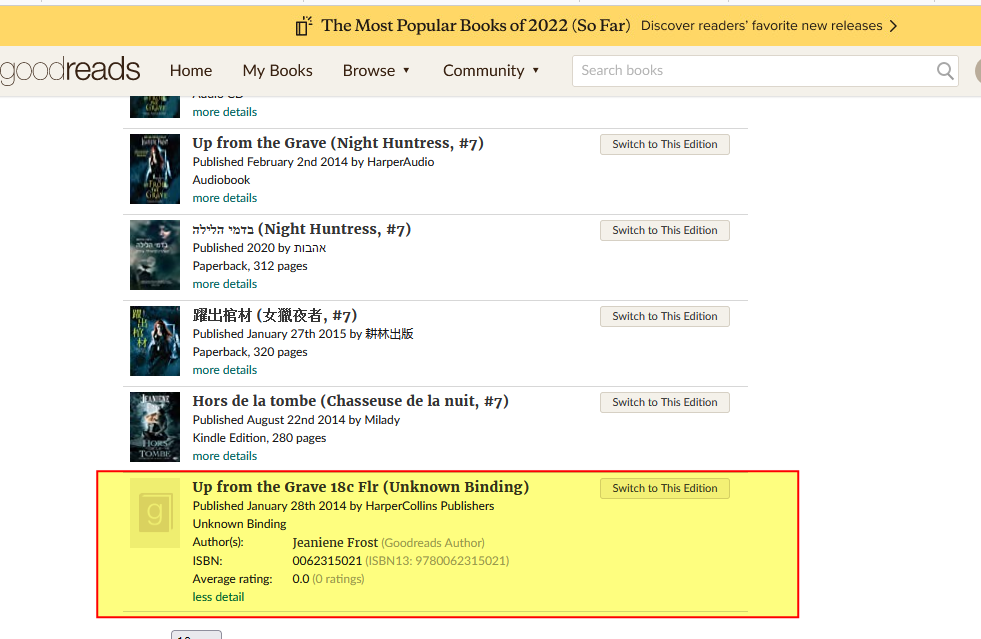Click the HarperAudio audiobook cover thumbnail
The image size is (981, 639).
click(x=155, y=169)
